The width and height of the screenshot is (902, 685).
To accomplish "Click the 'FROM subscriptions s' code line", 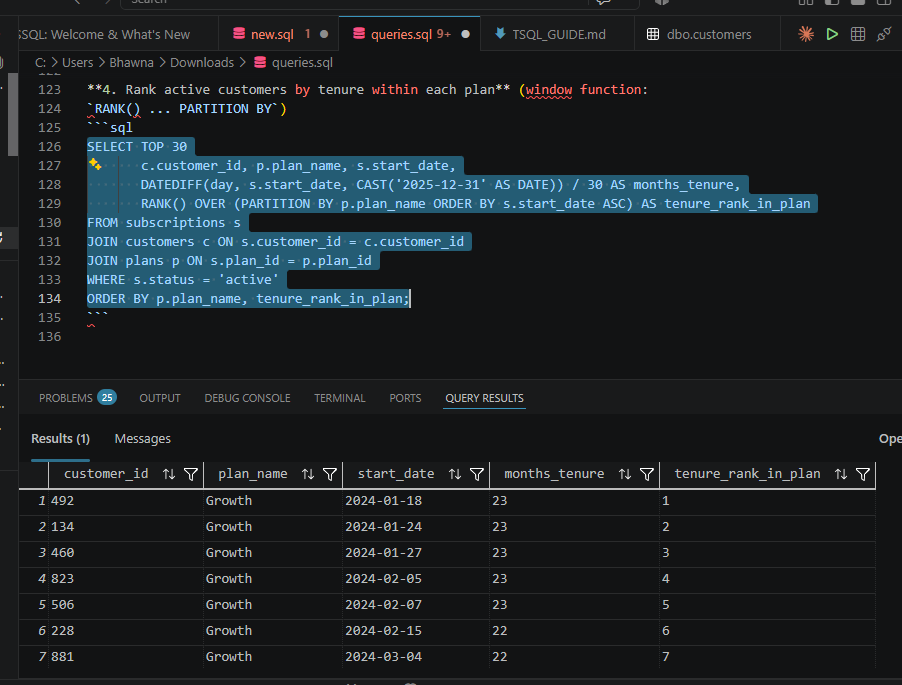I will click(163, 223).
